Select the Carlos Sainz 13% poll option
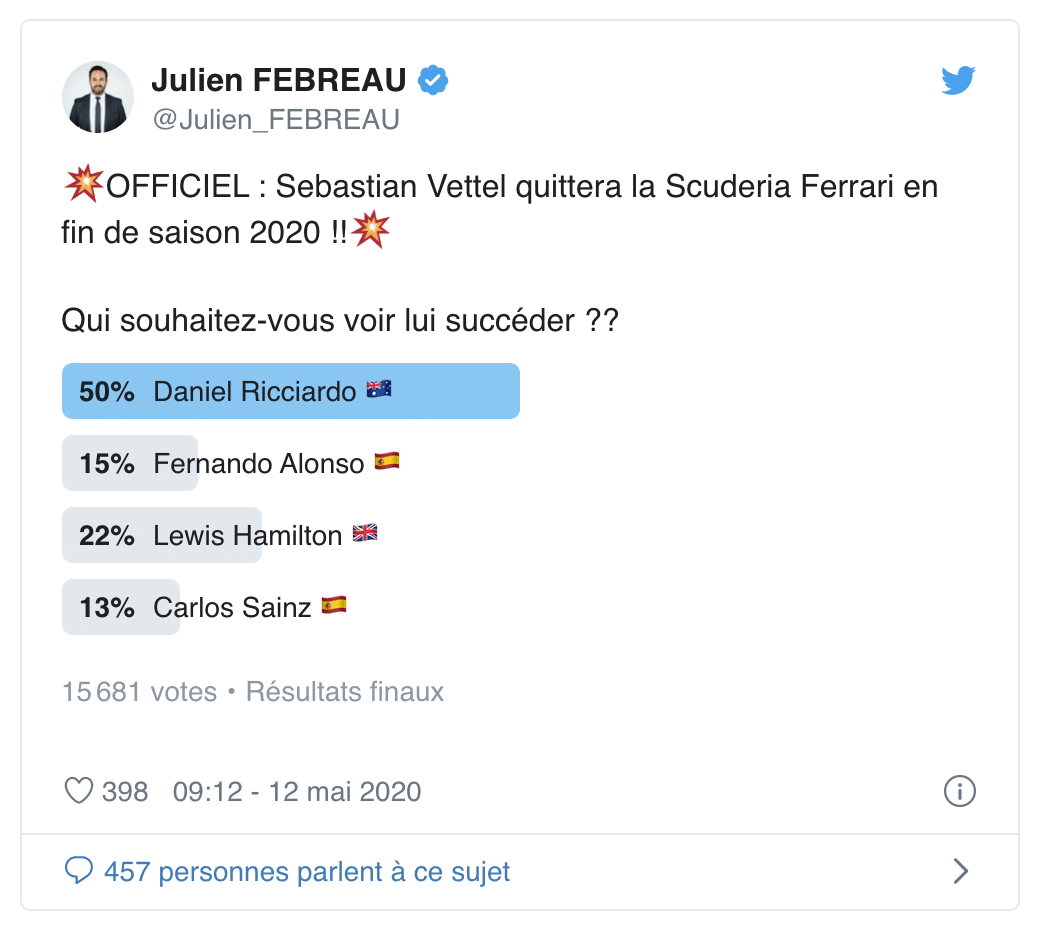Viewport: 1043px width, 933px height. point(204,606)
